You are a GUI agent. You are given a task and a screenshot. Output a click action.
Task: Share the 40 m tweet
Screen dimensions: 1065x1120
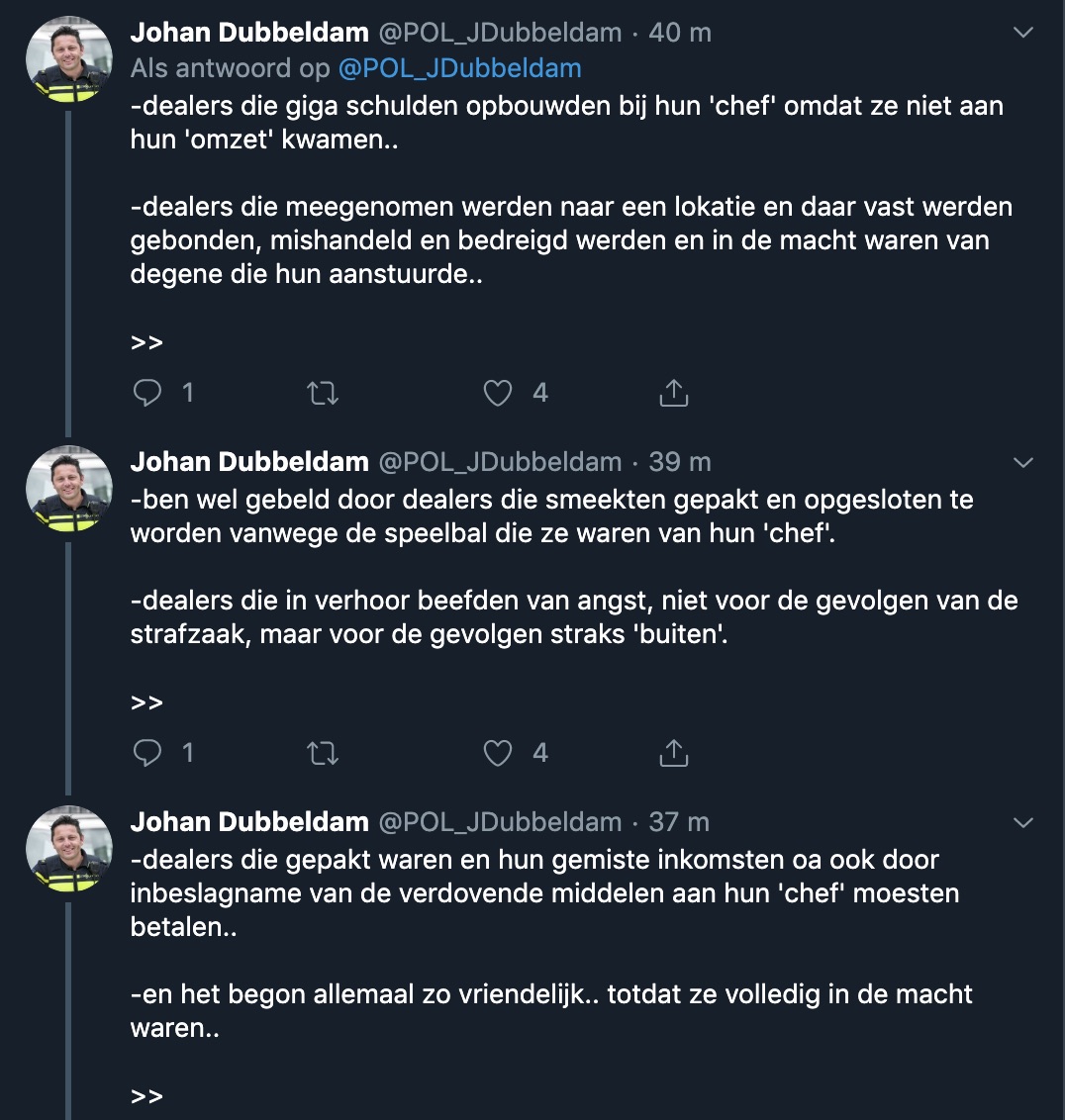[x=673, y=394]
